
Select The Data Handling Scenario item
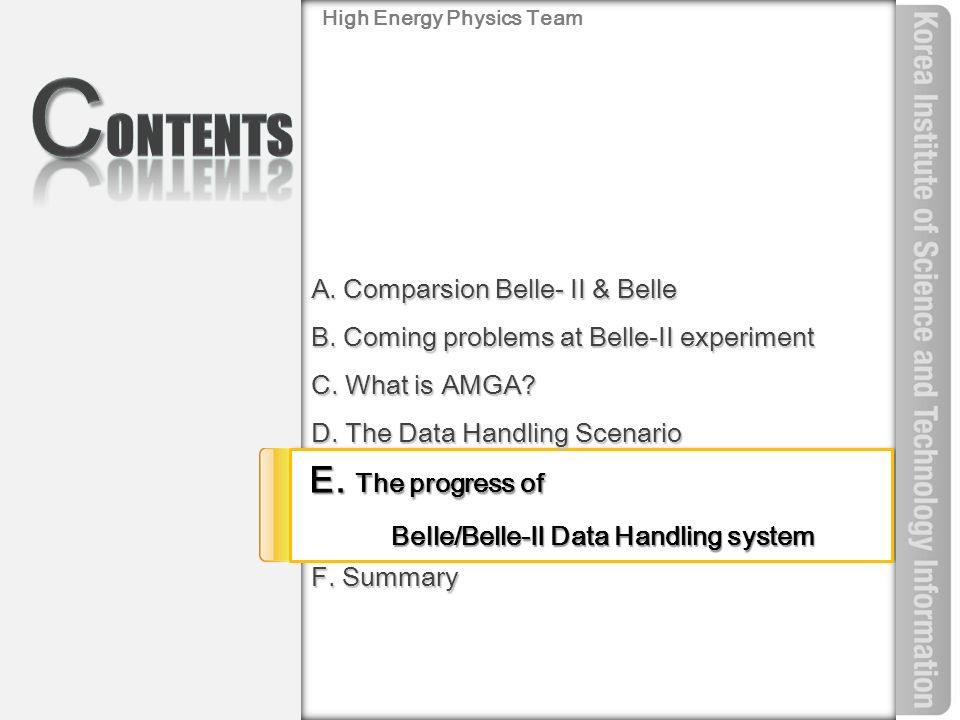pyautogui.click(x=497, y=433)
